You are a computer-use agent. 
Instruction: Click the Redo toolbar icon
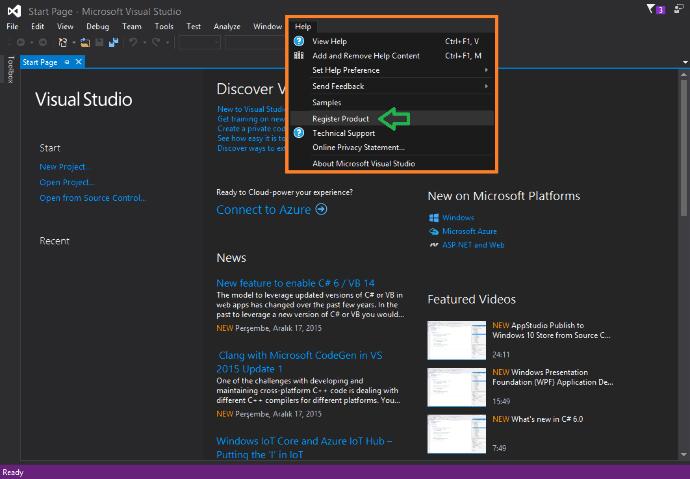click(156, 42)
